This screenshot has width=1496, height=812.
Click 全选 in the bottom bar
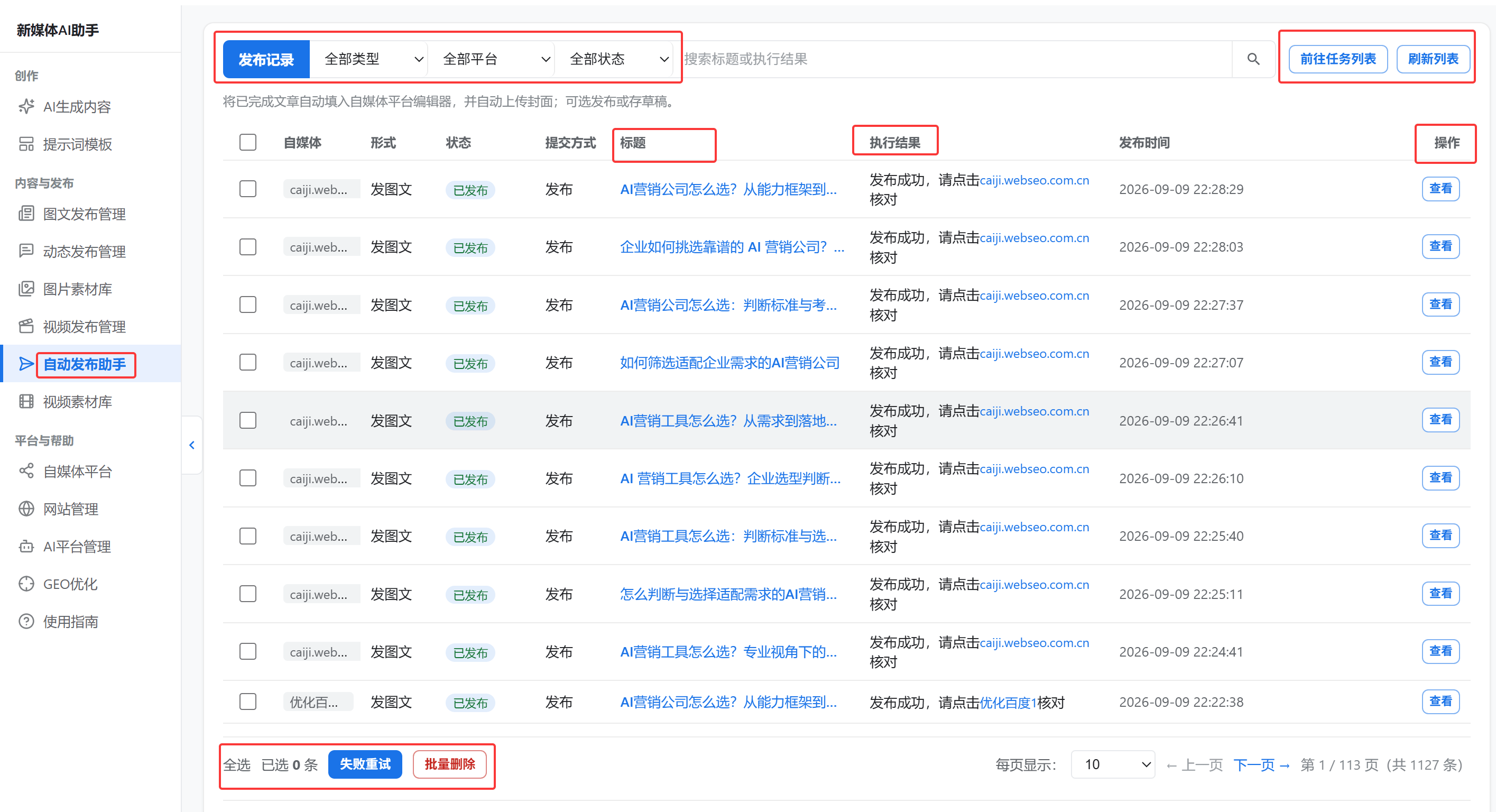coord(237,764)
